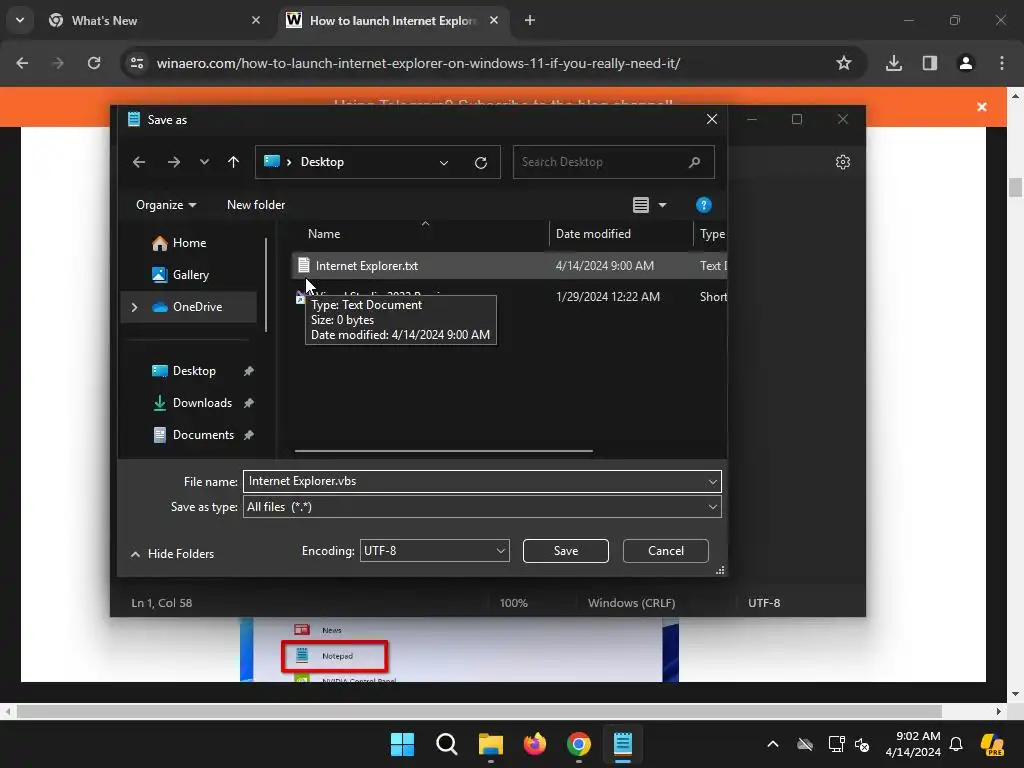The width and height of the screenshot is (1024, 768).
Task: Go up one folder level in Save as dialog
Action: pyautogui.click(x=233, y=162)
